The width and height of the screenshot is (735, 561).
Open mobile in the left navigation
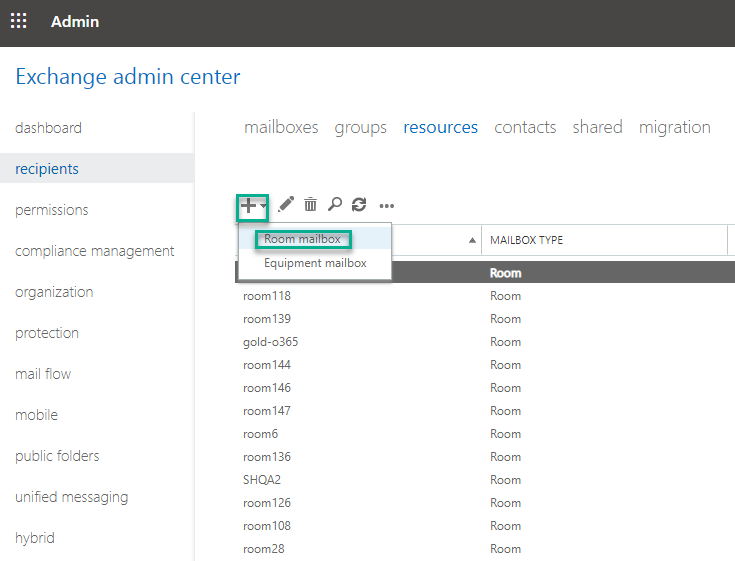(37, 415)
